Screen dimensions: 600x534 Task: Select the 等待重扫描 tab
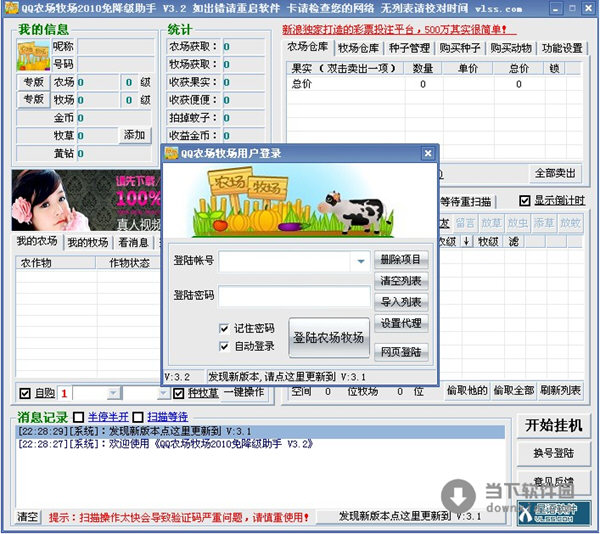coord(465,201)
